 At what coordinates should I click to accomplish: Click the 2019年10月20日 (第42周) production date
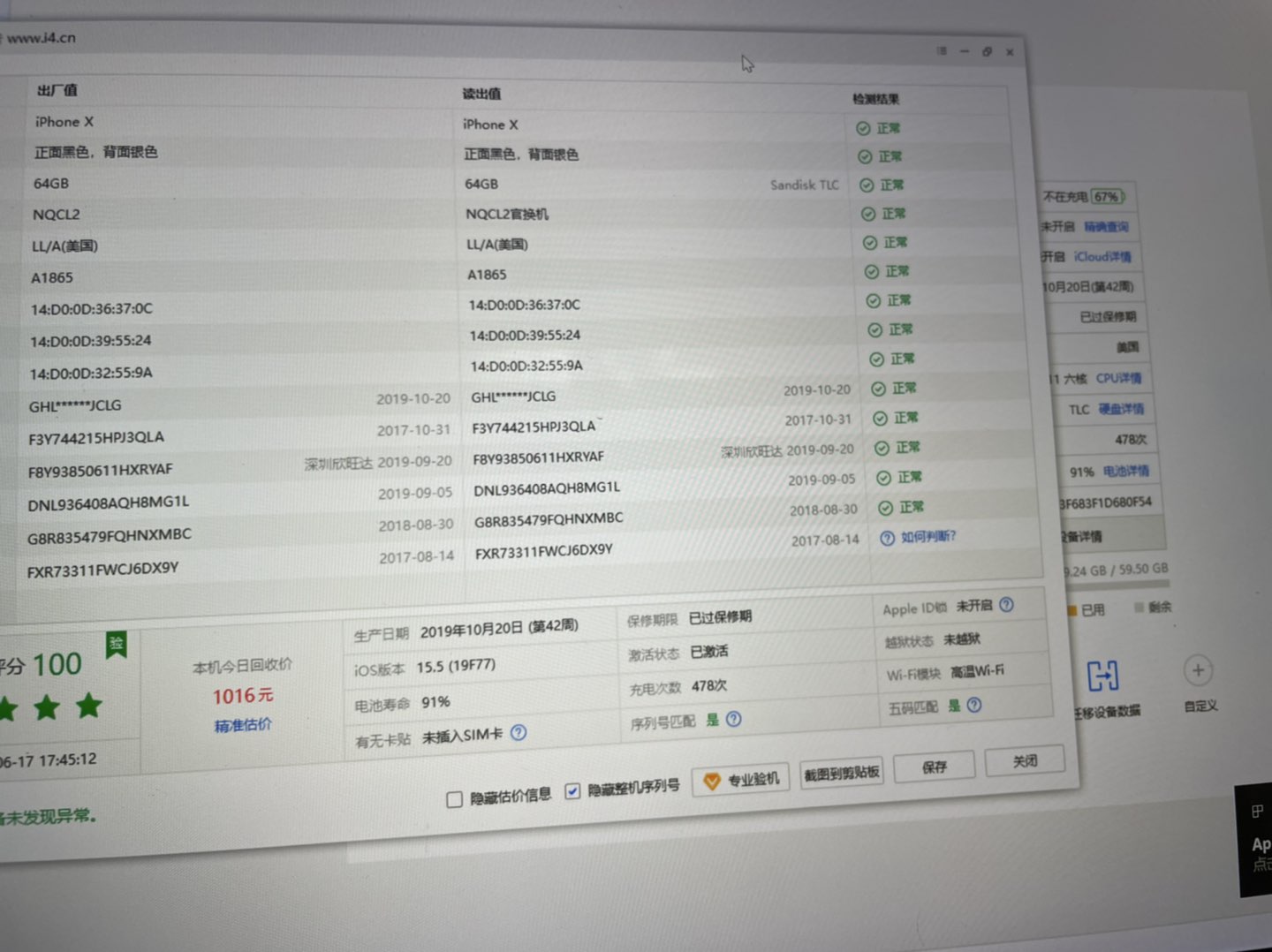(x=499, y=630)
